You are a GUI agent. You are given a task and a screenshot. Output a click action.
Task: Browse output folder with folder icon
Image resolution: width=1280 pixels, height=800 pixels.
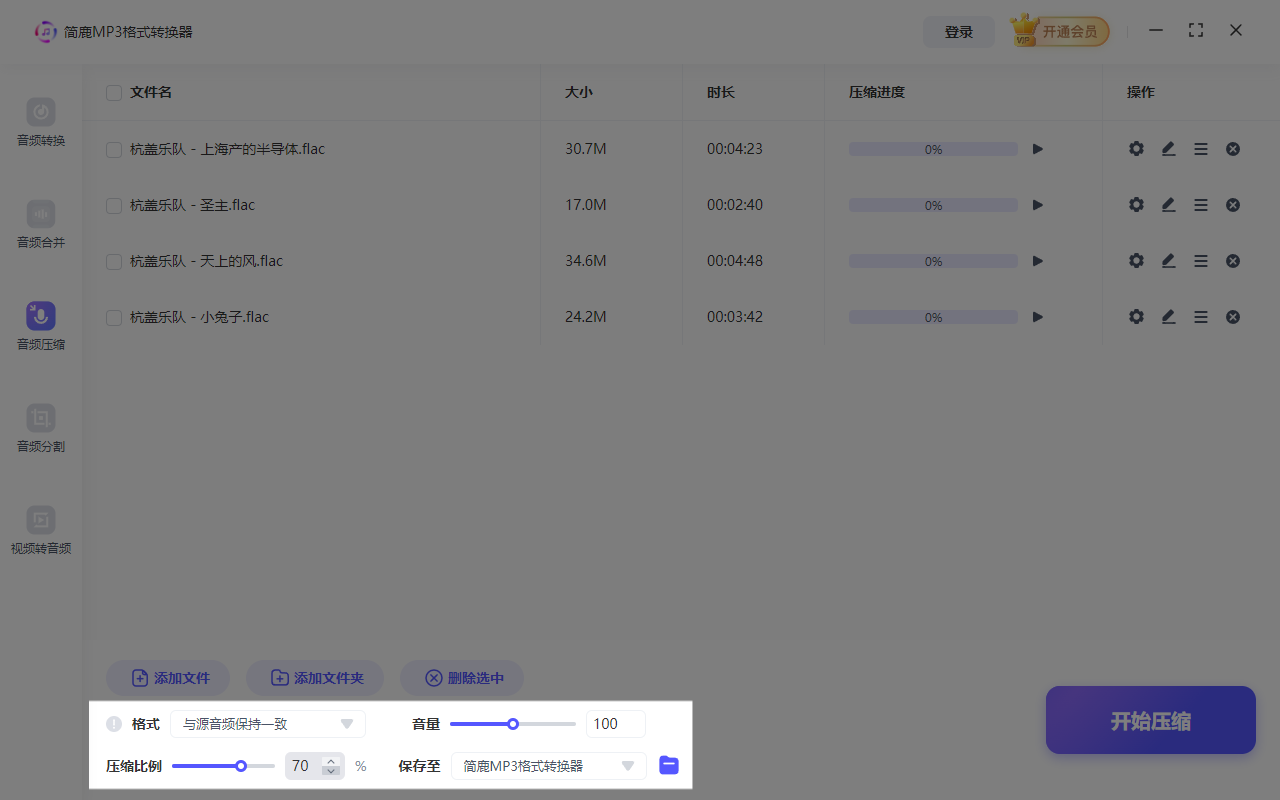[669, 766]
